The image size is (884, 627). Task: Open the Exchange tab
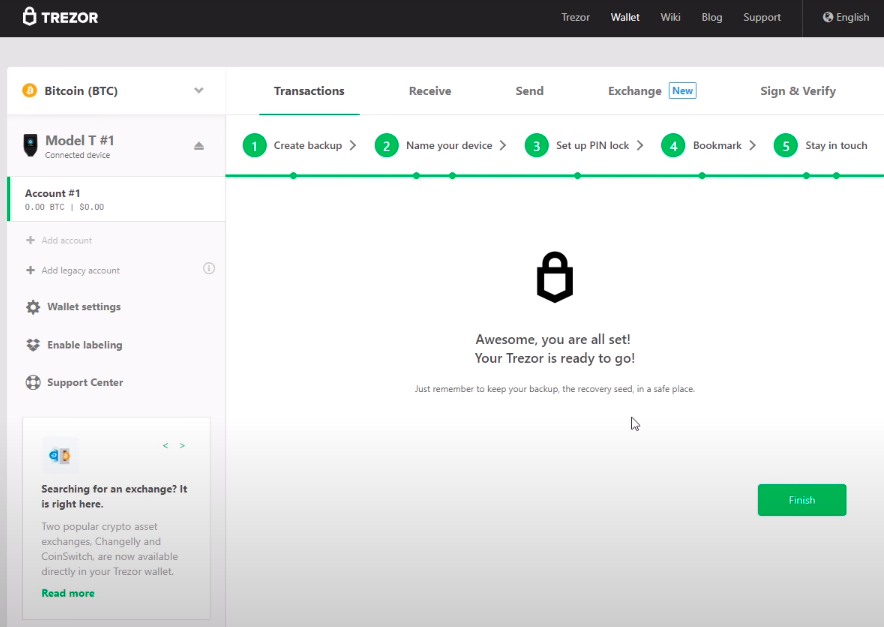pos(634,91)
